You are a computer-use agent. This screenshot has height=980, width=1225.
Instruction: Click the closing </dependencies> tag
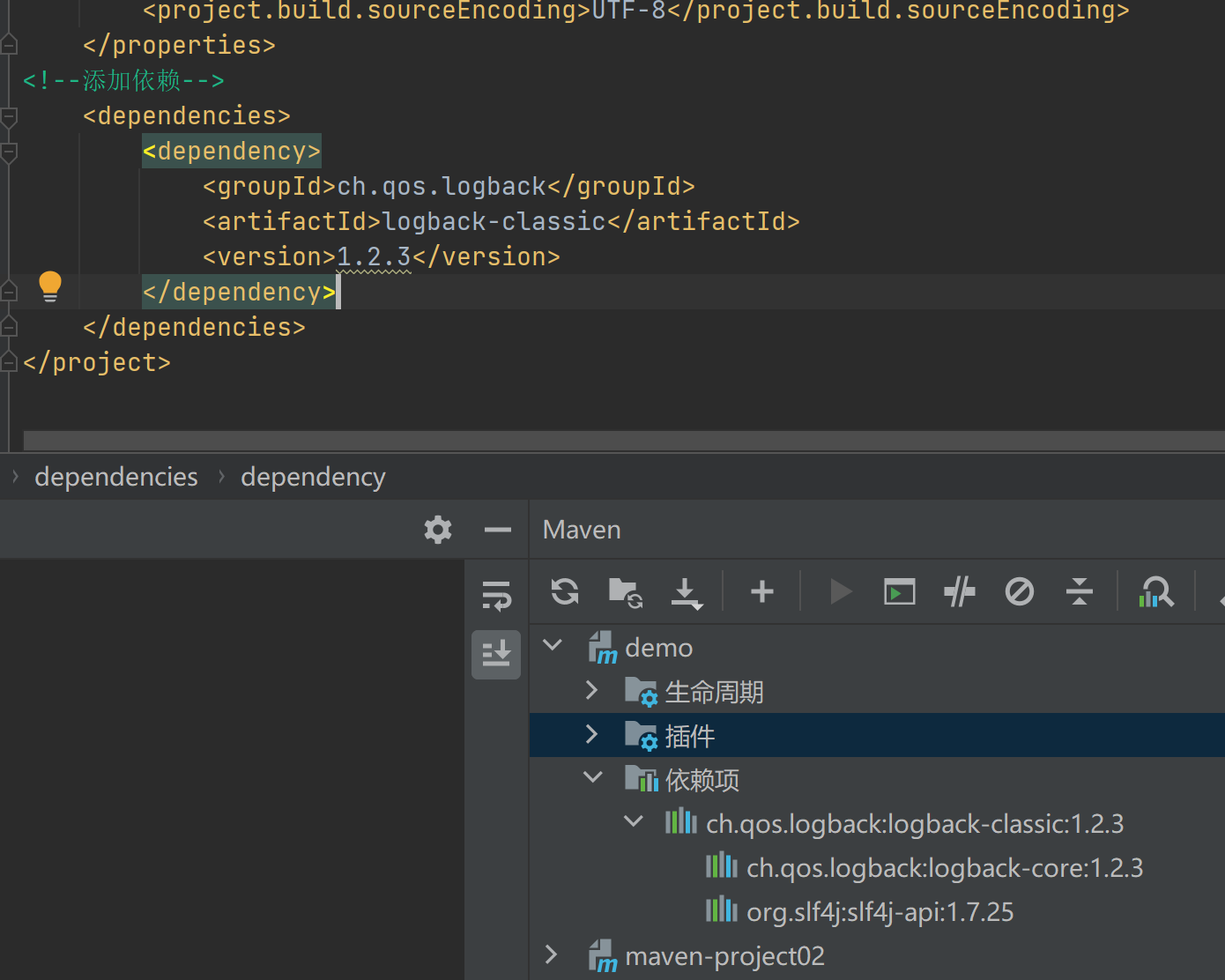point(194,327)
